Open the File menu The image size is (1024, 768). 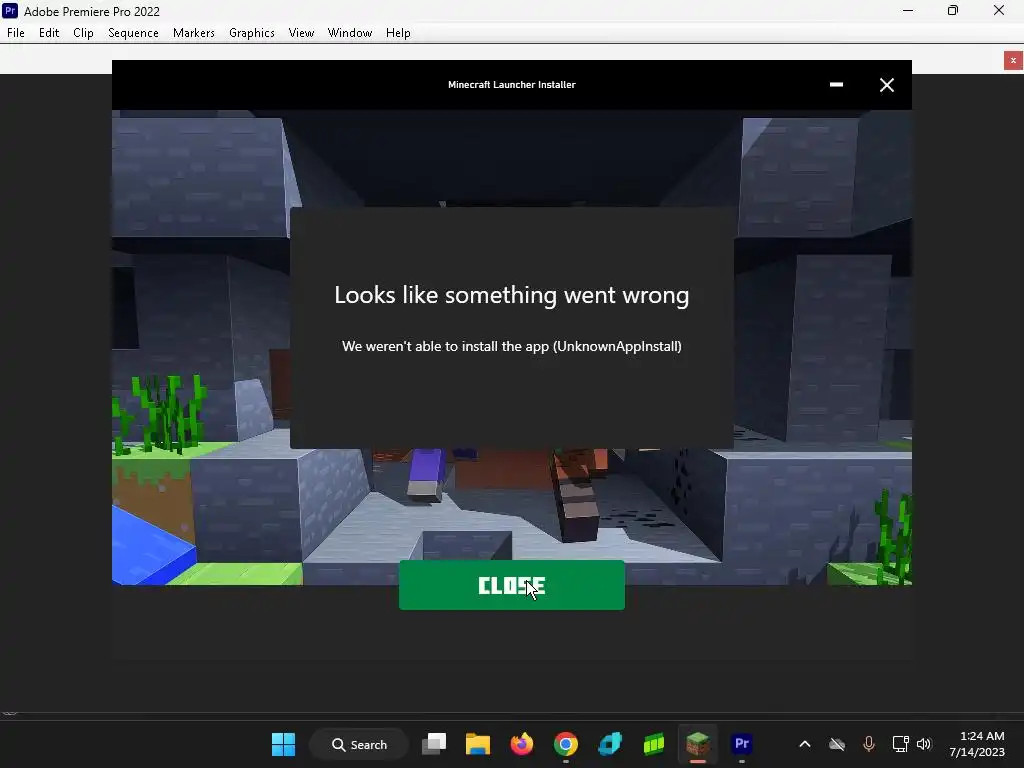tap(16, 33)
